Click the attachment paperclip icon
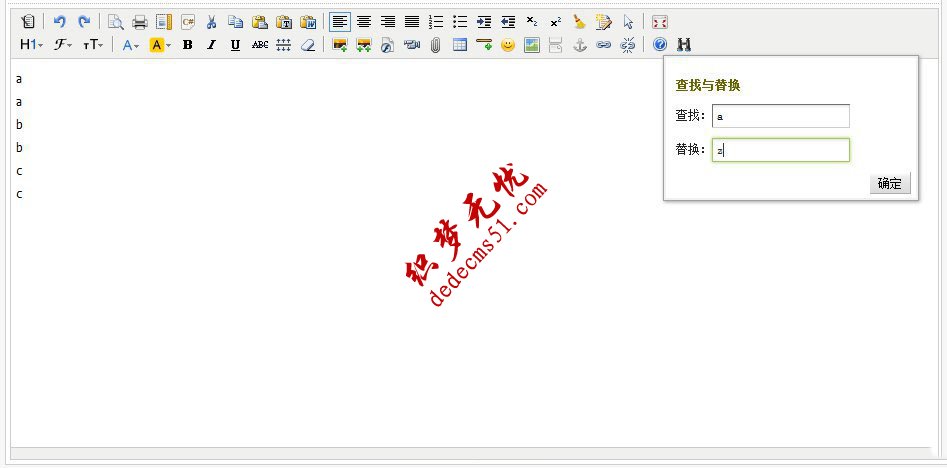 coord(436,45)
